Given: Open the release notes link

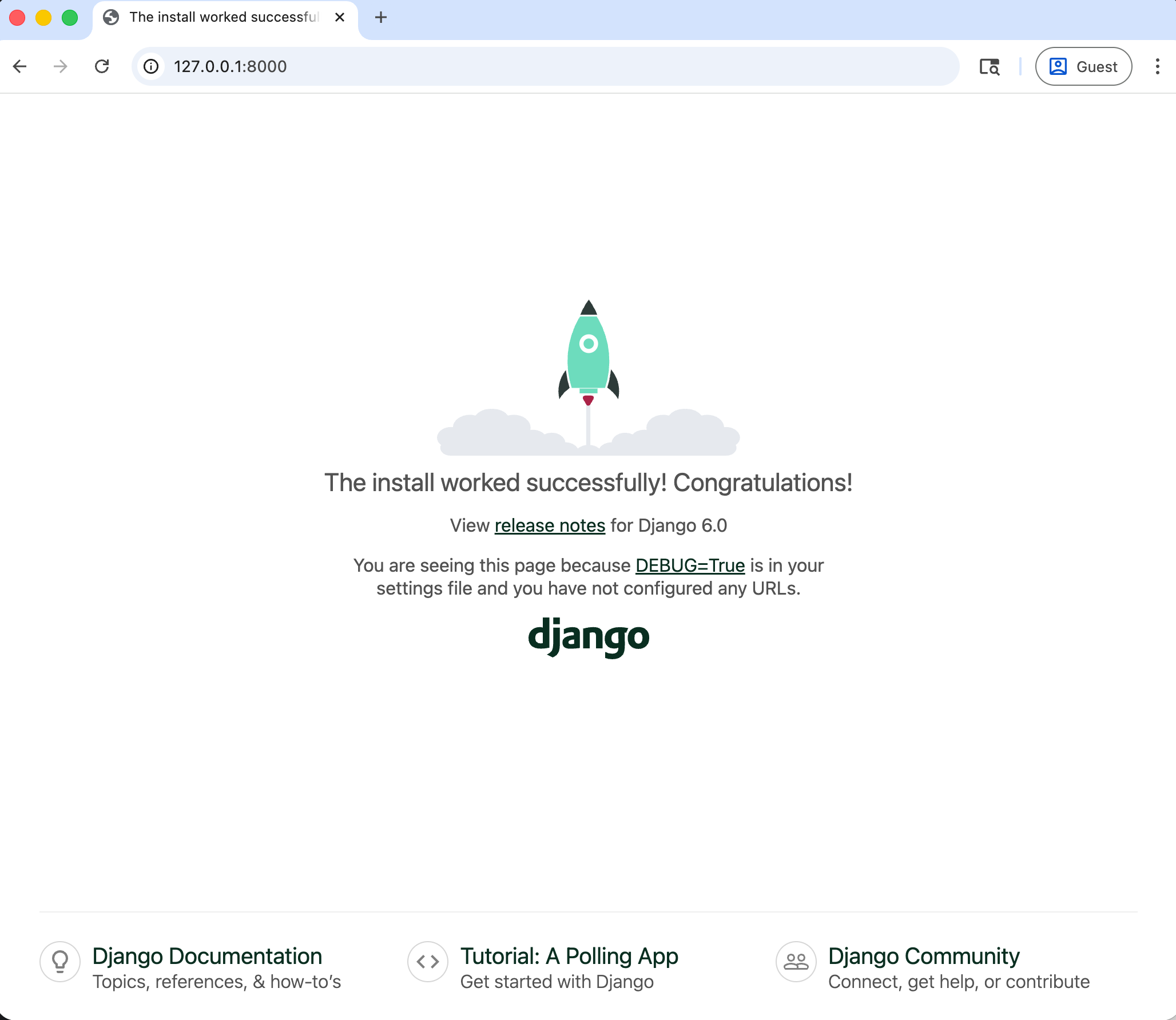Looking at the screenshot, I should tap(549, 525).
